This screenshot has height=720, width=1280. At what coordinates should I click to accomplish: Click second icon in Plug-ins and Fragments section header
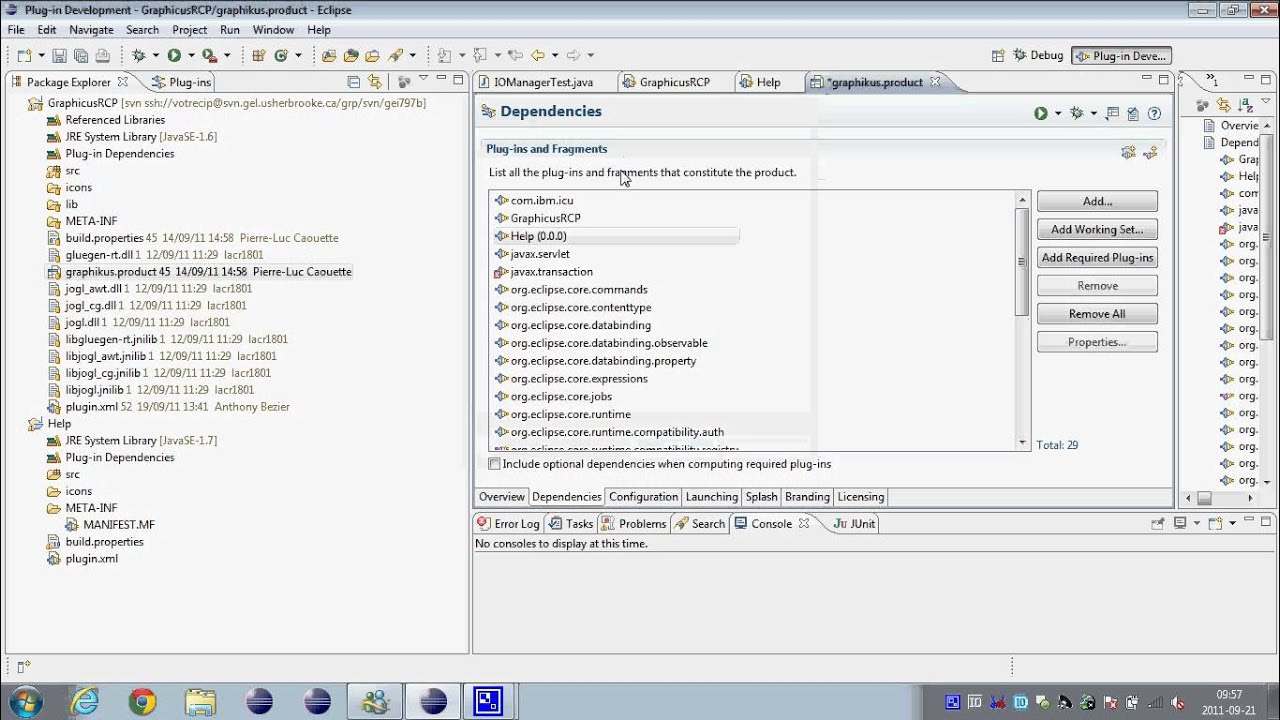pos(1150,152)
